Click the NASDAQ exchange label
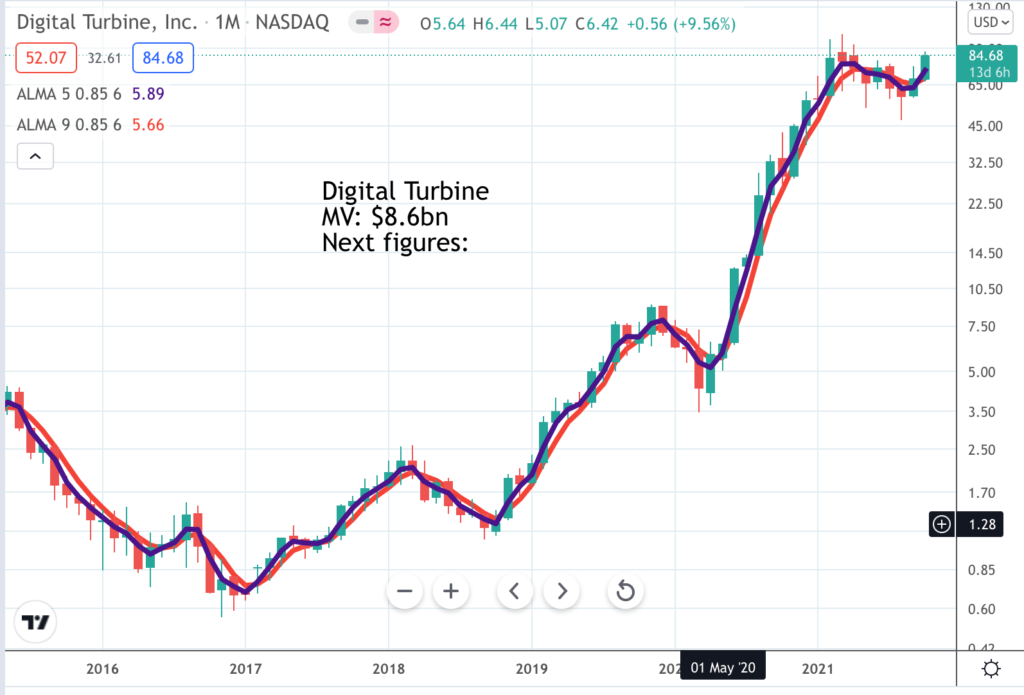The width and height of the screenshot is (1024, 695). (x=292, y=22)
